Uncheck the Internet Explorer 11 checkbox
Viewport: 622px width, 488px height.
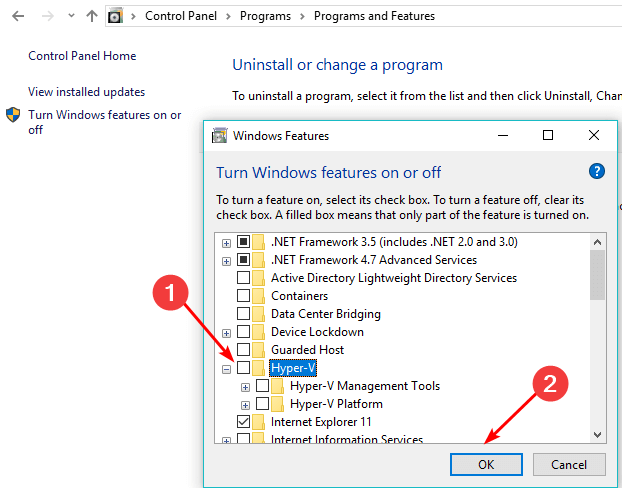[x=243, y=421]
